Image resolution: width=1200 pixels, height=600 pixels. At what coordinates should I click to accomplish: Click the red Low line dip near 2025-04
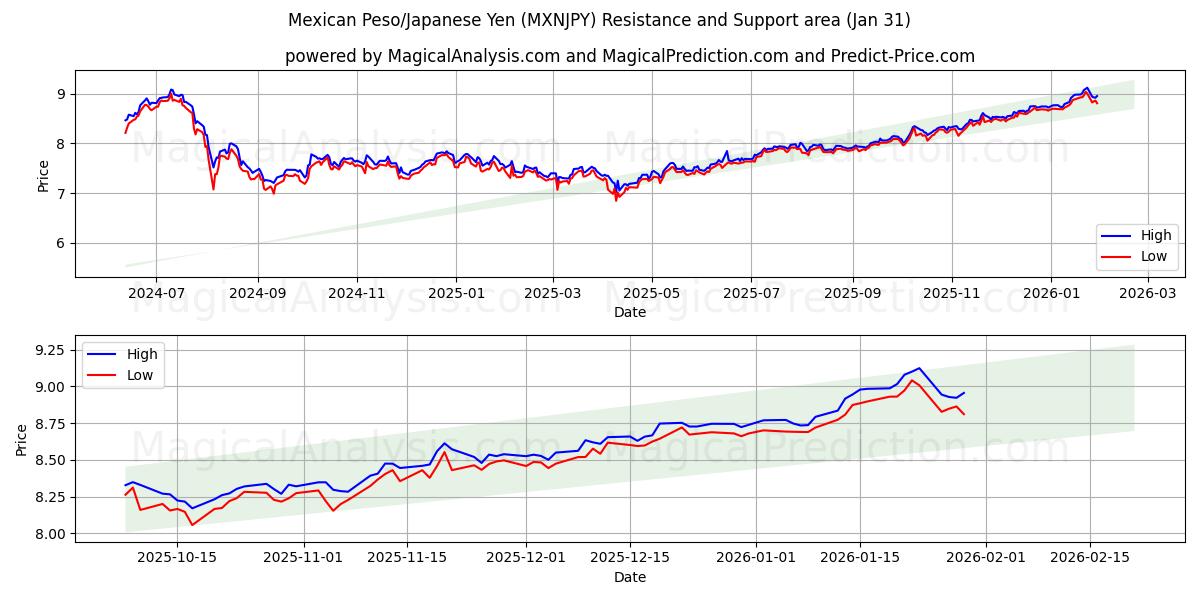[618, 199]
